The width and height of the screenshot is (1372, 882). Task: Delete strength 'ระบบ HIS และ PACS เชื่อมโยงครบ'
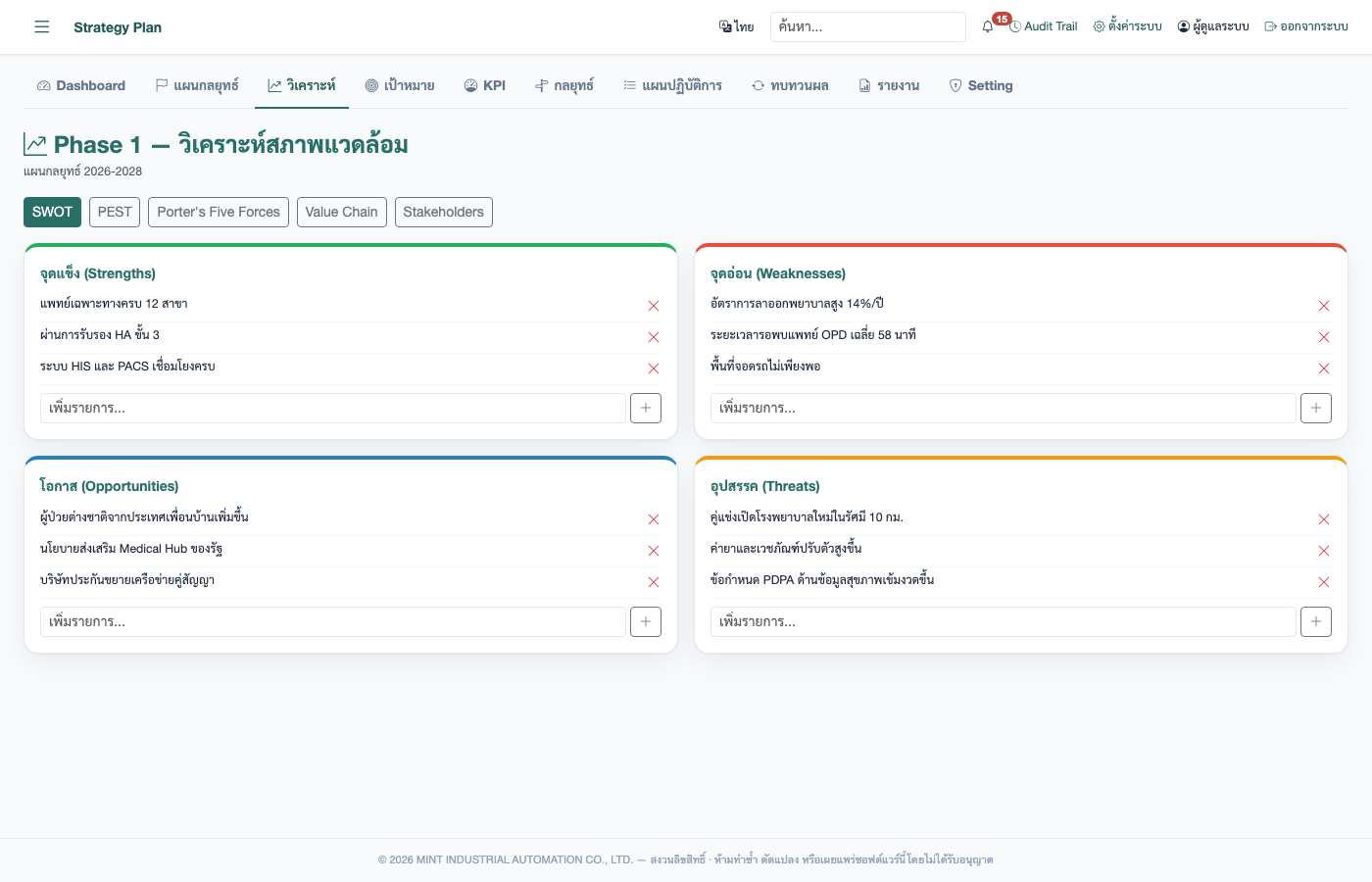coord(654,368)
